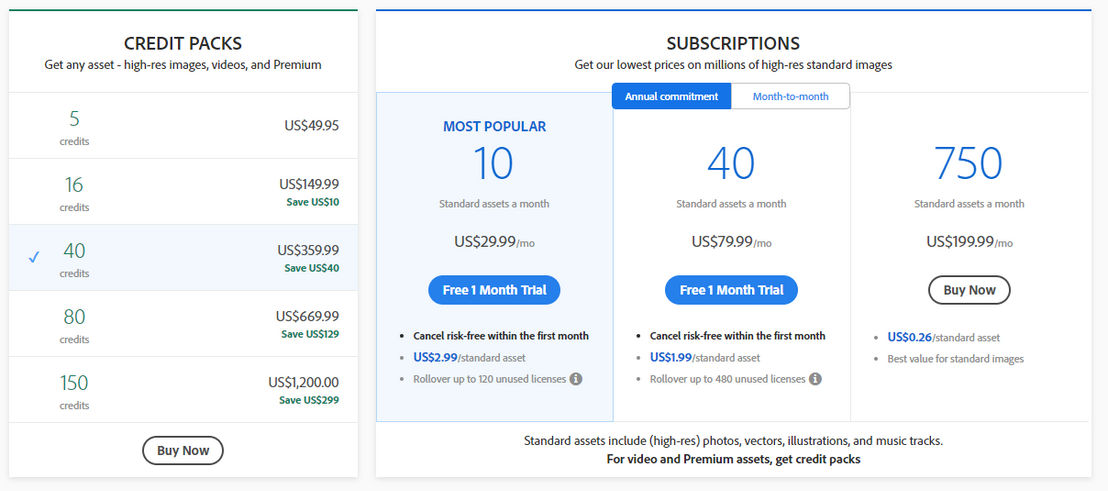Screen dimensions: 1108x491
Task: Open info icon for 120 unused licenses rollover
Action: point(576,379)
